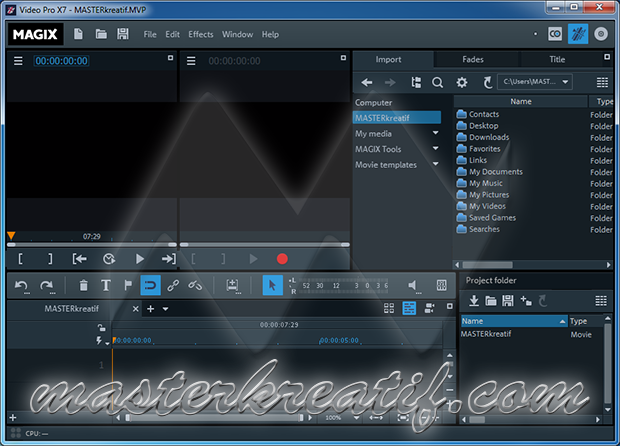Open the path dropdown C:\Users\MAST...
The image size is (620, 446).
click(x=535, y=82)
